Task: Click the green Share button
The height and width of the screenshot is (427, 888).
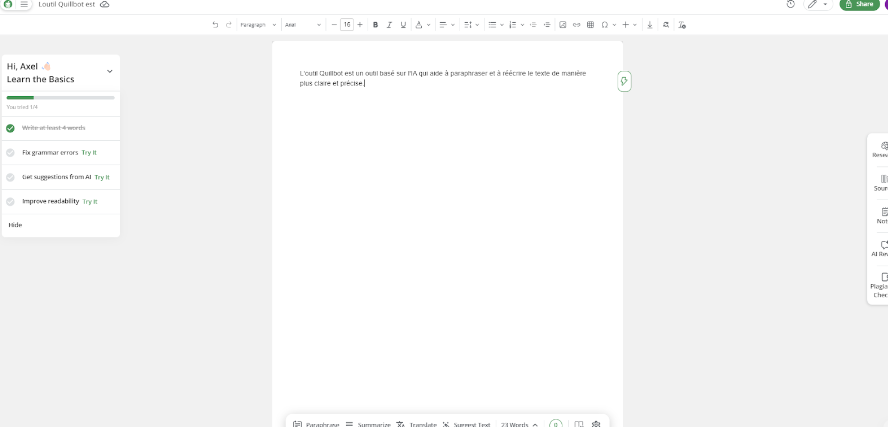Action: point(859,4)
